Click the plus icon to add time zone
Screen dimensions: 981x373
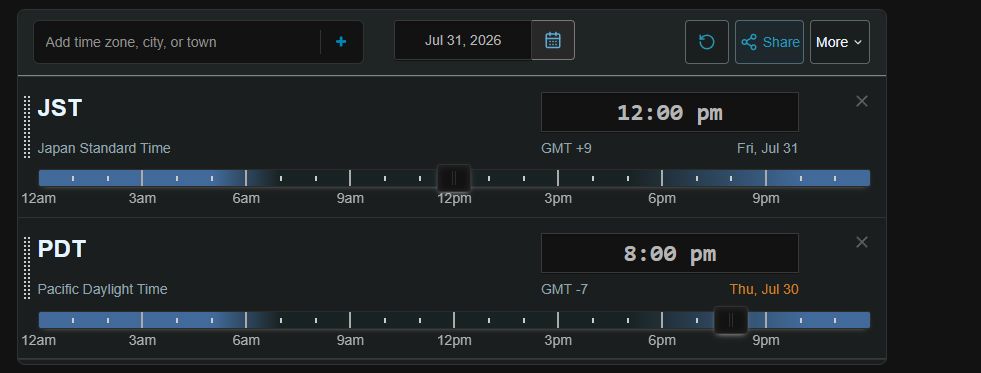coord(341,42)
